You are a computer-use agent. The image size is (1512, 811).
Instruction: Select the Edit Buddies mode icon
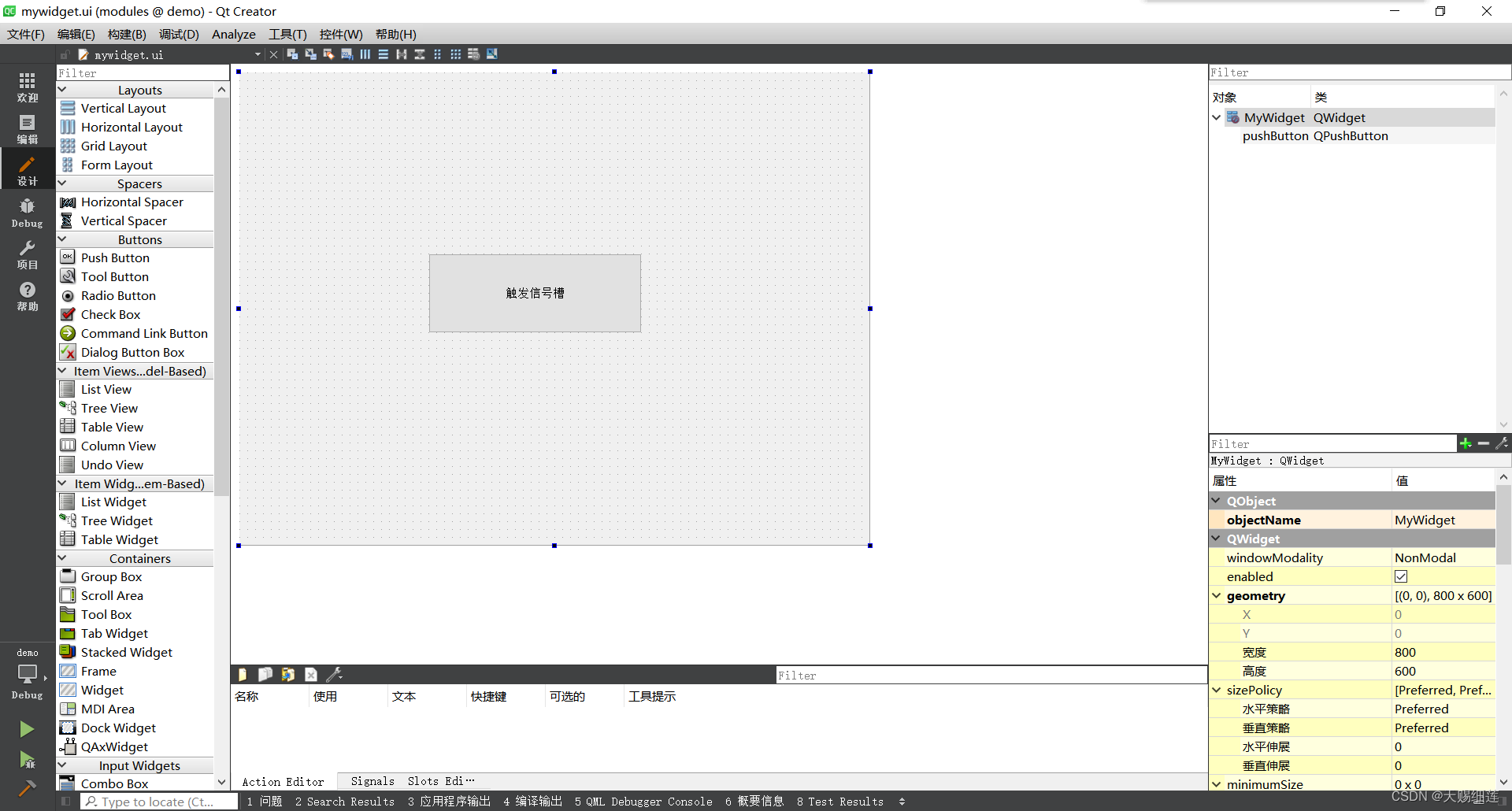click(x=328, y=54)
